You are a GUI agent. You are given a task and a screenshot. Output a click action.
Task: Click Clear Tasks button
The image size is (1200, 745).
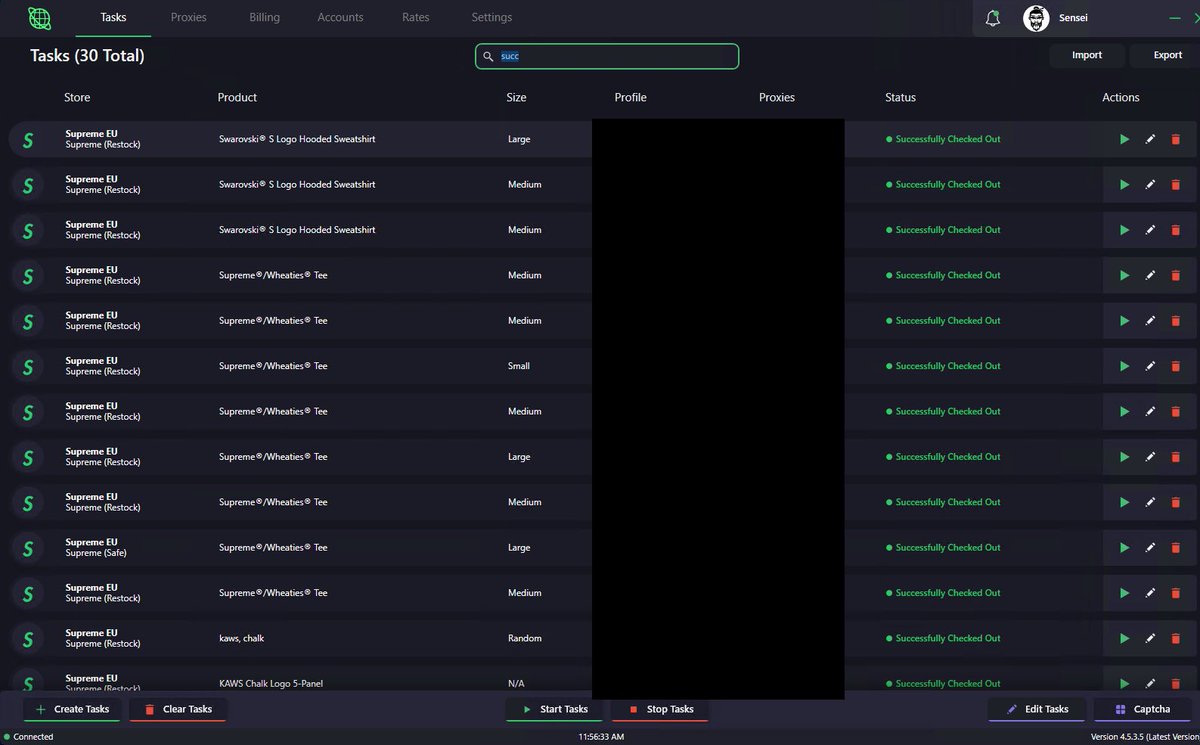(178, 709)
